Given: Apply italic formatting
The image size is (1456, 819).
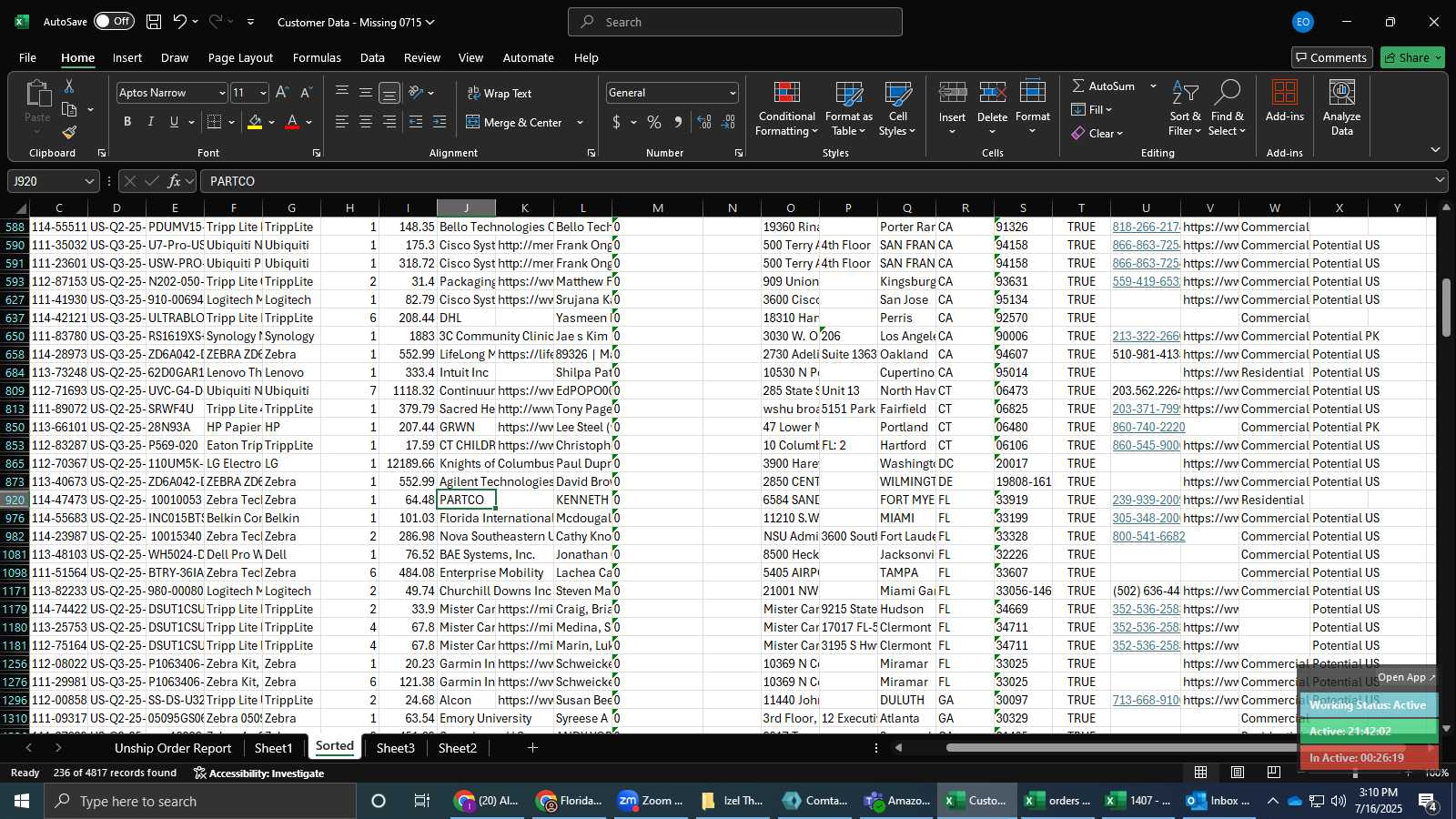Looking at the screenshot, I should point(151,122).
